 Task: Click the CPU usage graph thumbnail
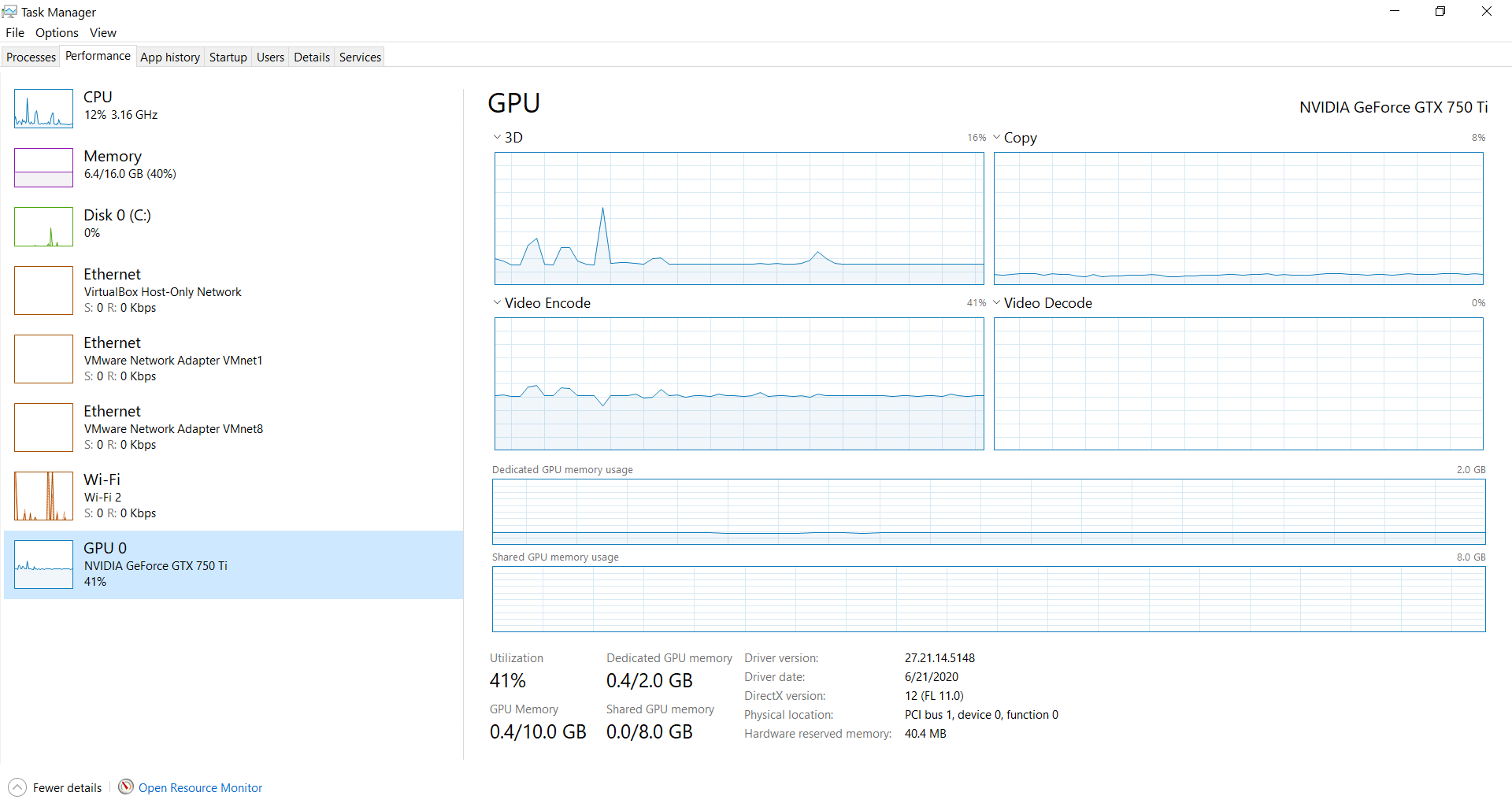43,109
